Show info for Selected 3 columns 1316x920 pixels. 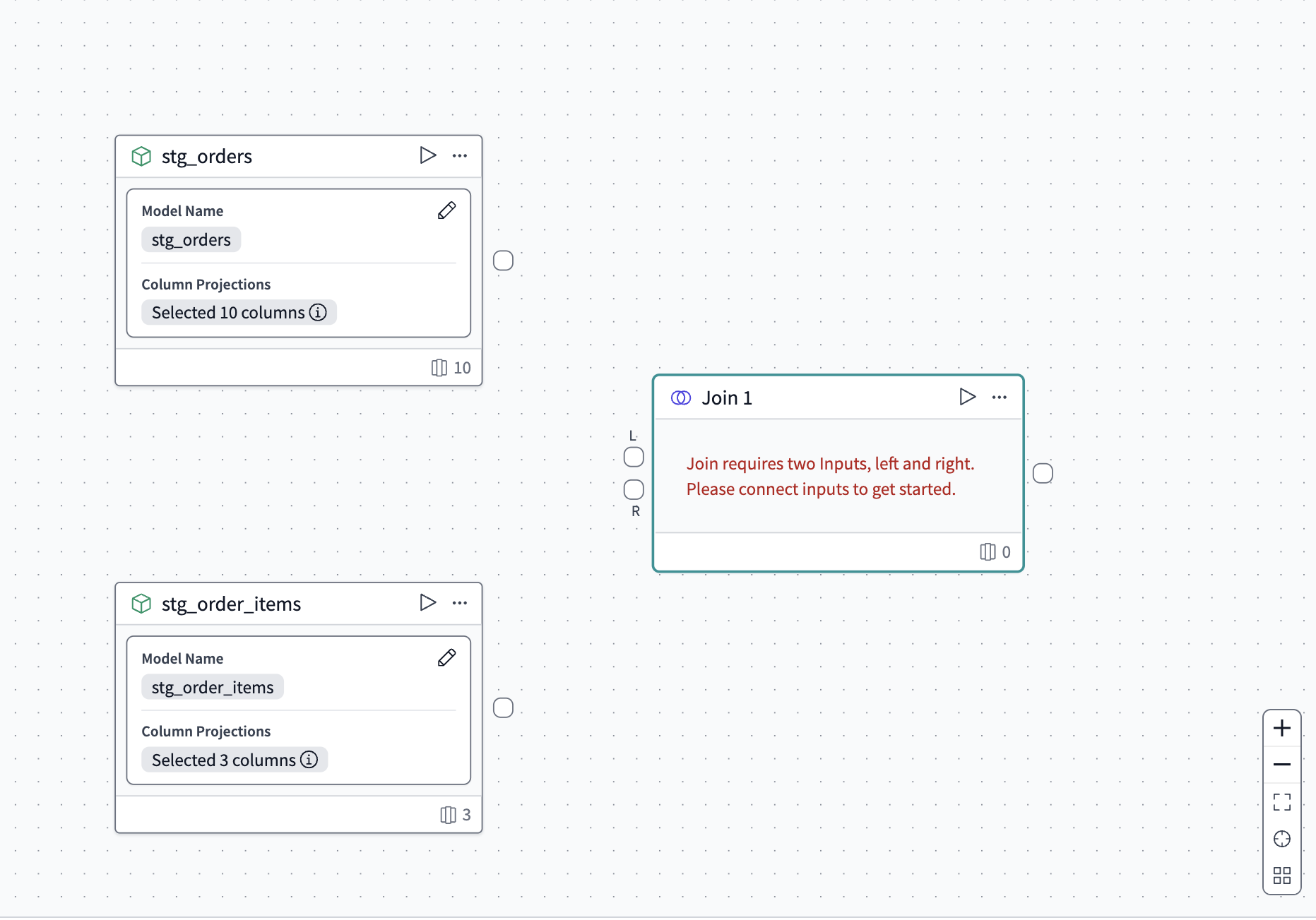click(309, 760)
